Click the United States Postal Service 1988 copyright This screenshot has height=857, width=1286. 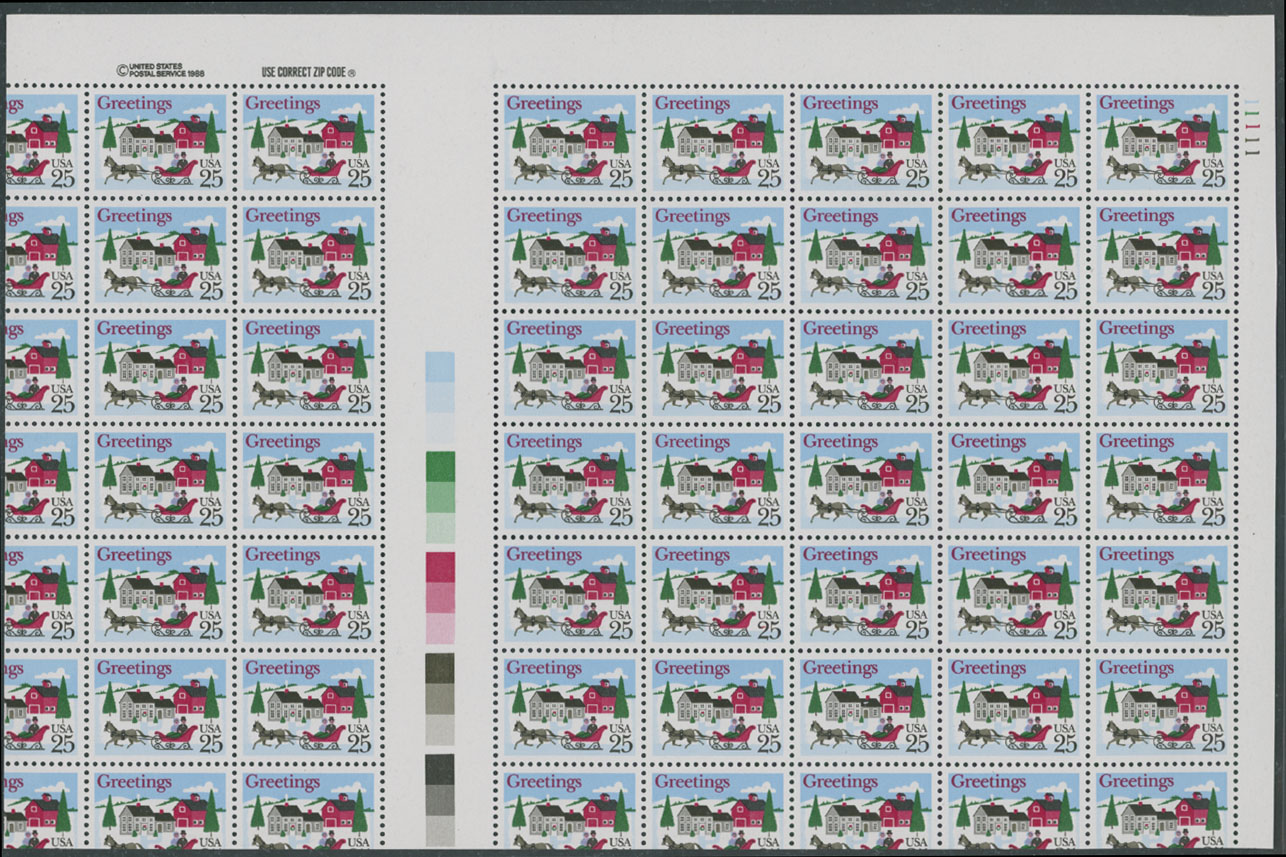(x=161, y=70)
